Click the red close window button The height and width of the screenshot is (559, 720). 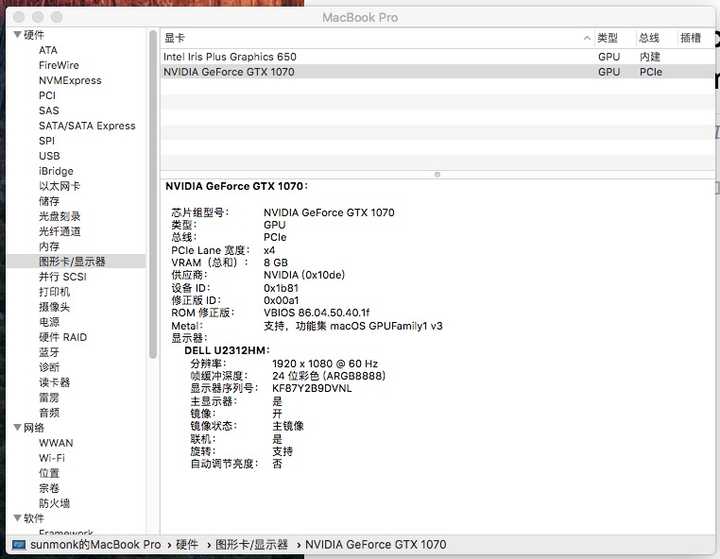(19, 17)
